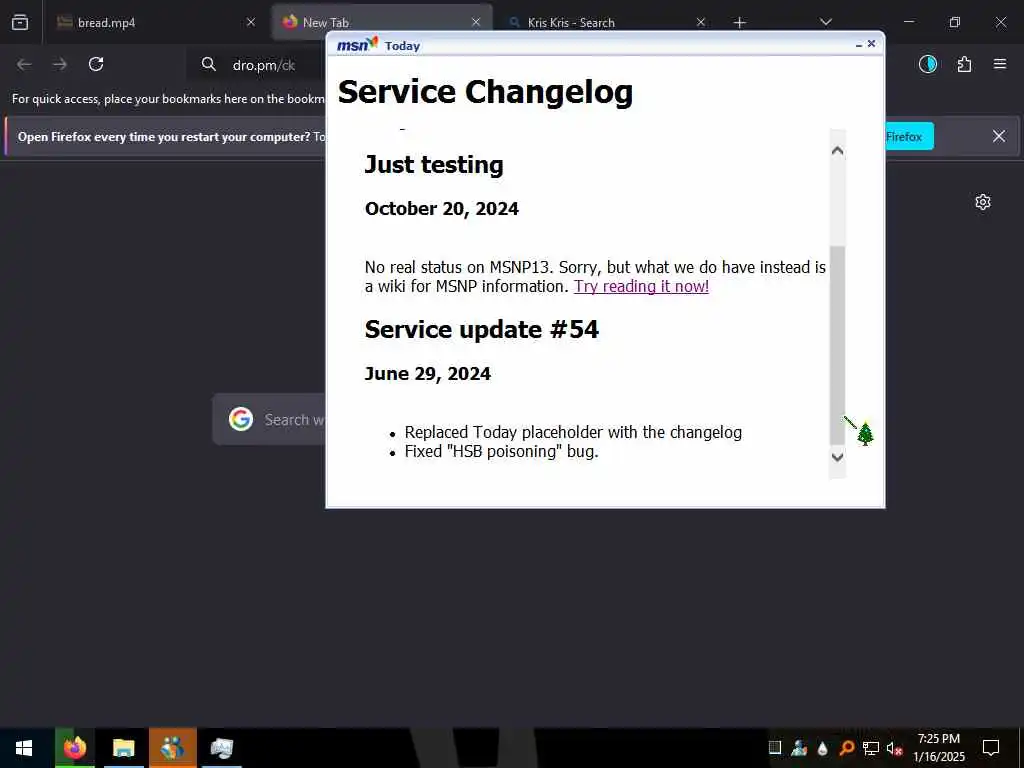This screenshot has width=1024, height=768.
Task: Select the New Tab browser tab
Action: coord(381,22)
